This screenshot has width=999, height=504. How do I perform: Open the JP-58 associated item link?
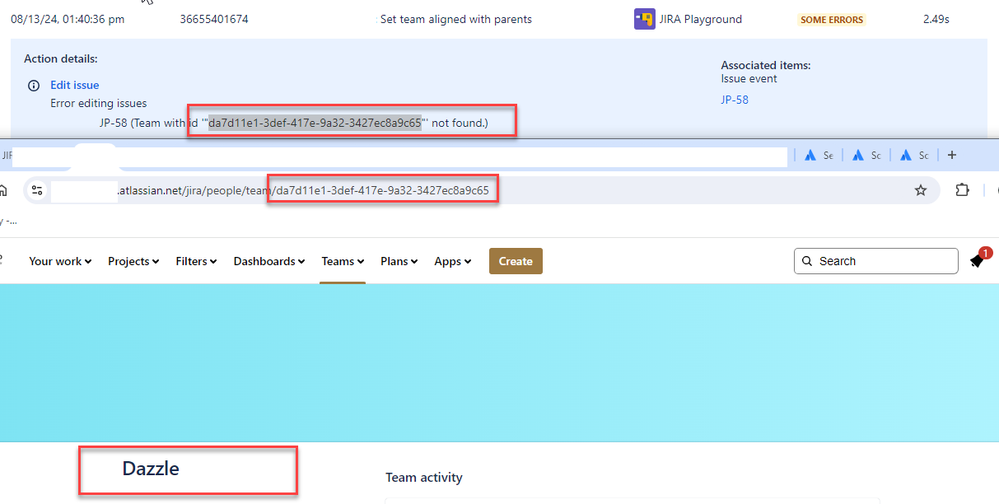735,100
